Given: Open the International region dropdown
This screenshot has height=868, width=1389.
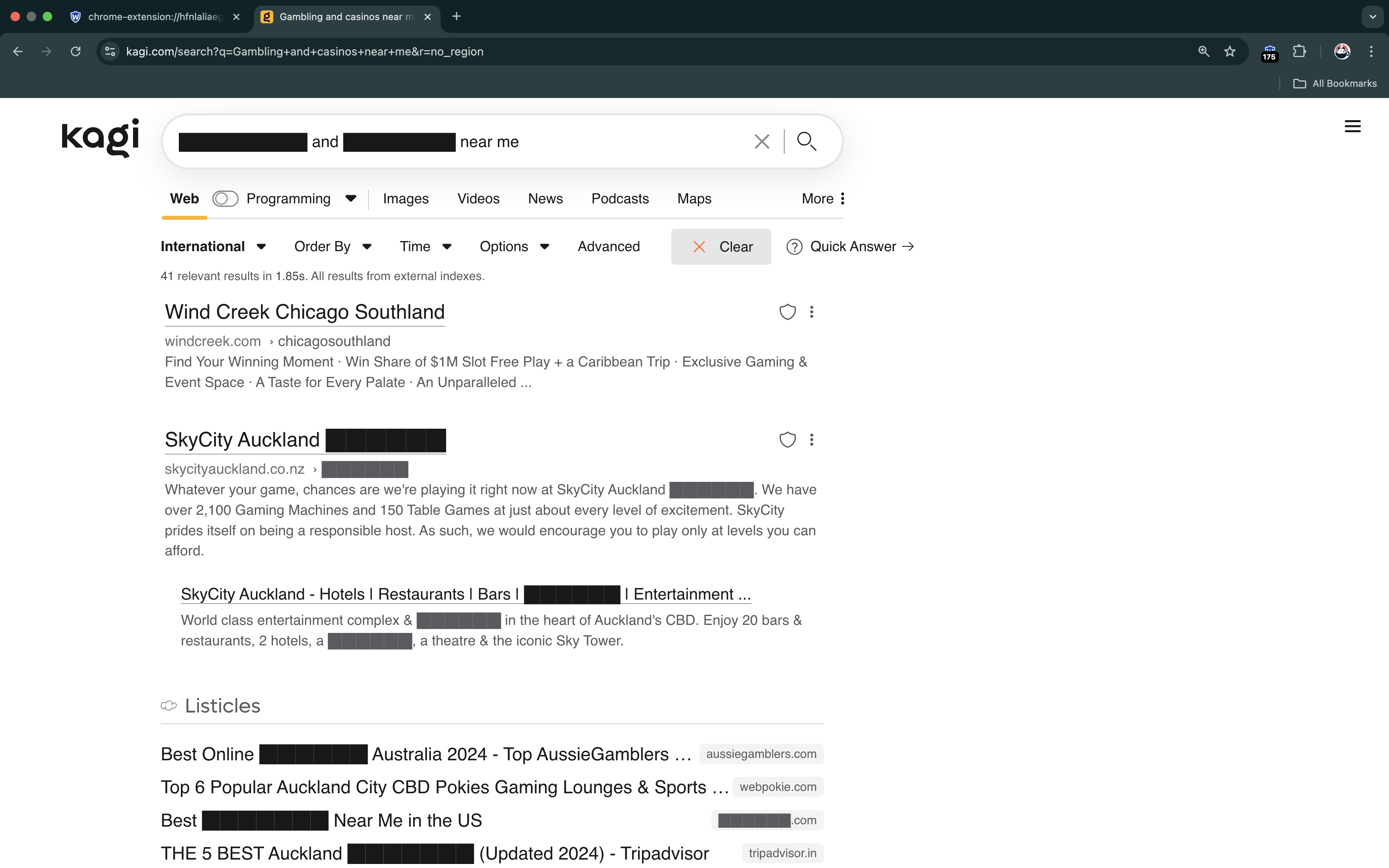Looking at the screenshot, I should point(213,247).
